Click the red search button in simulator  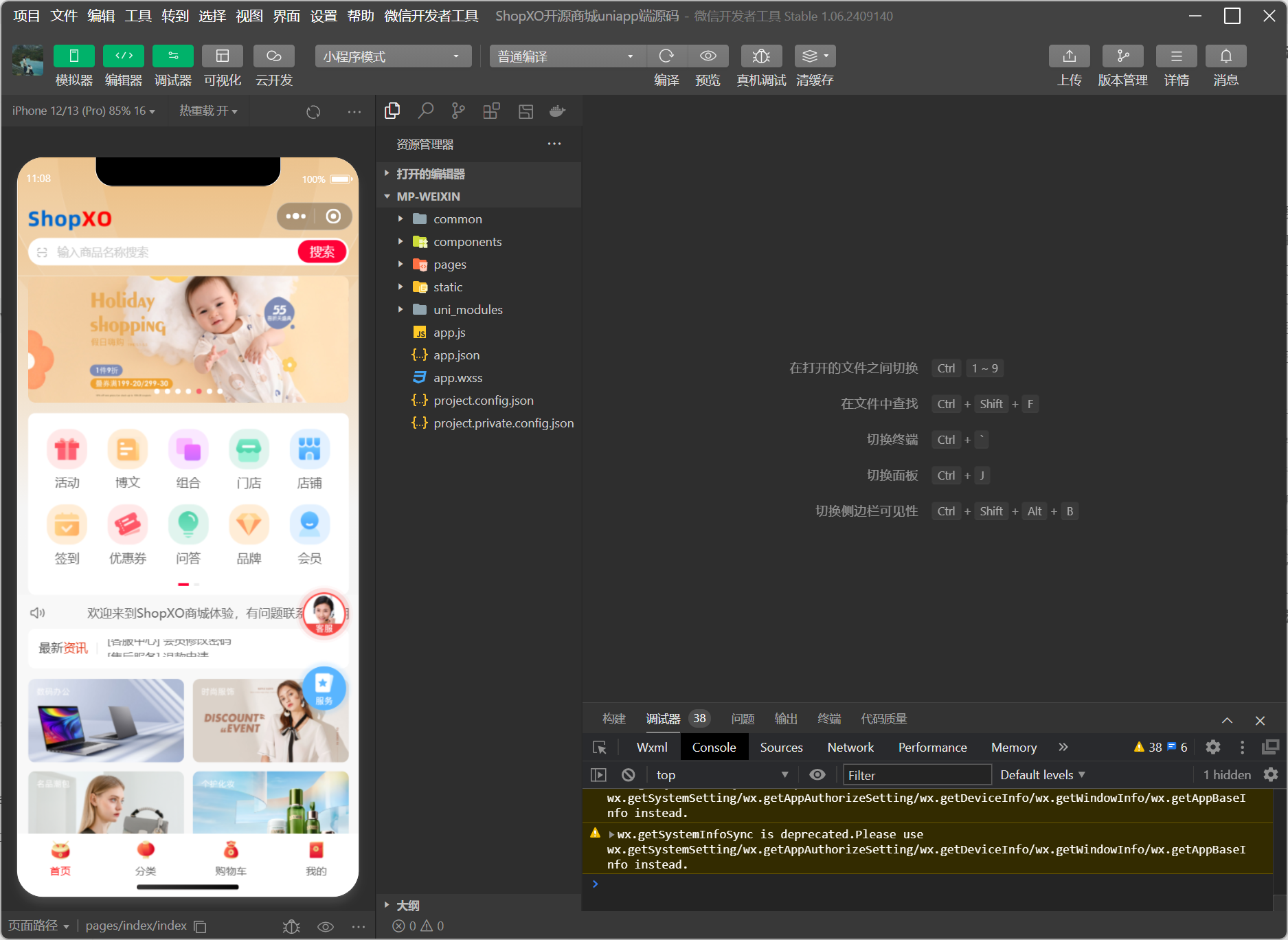(x=322, y=252)
